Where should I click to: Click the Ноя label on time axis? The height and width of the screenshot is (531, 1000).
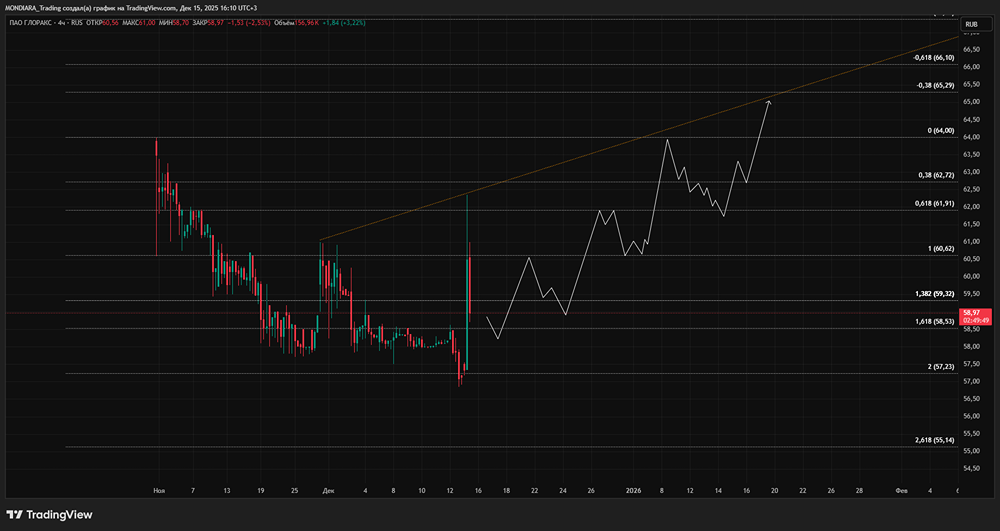click(159, 491)
